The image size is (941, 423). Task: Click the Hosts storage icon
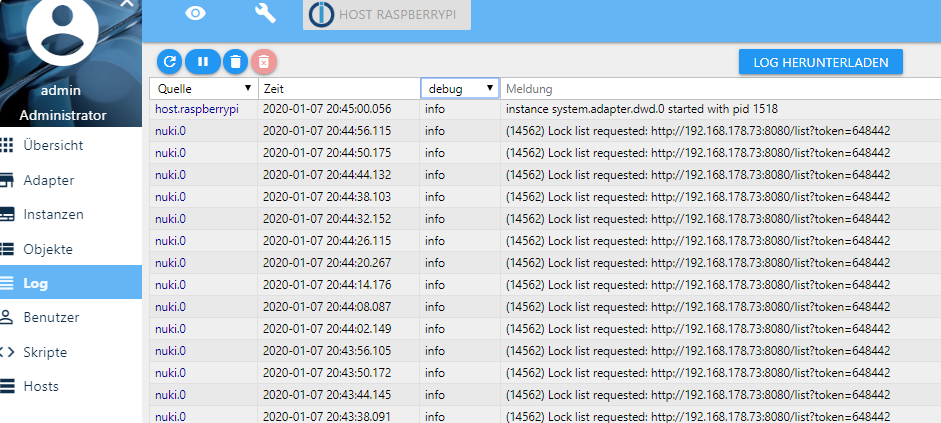5,386
